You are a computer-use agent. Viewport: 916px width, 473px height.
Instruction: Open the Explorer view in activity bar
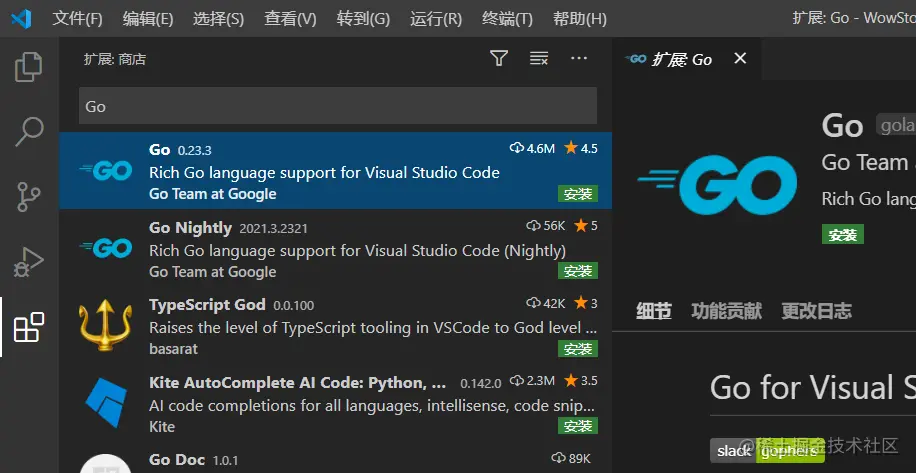(29, 67)
